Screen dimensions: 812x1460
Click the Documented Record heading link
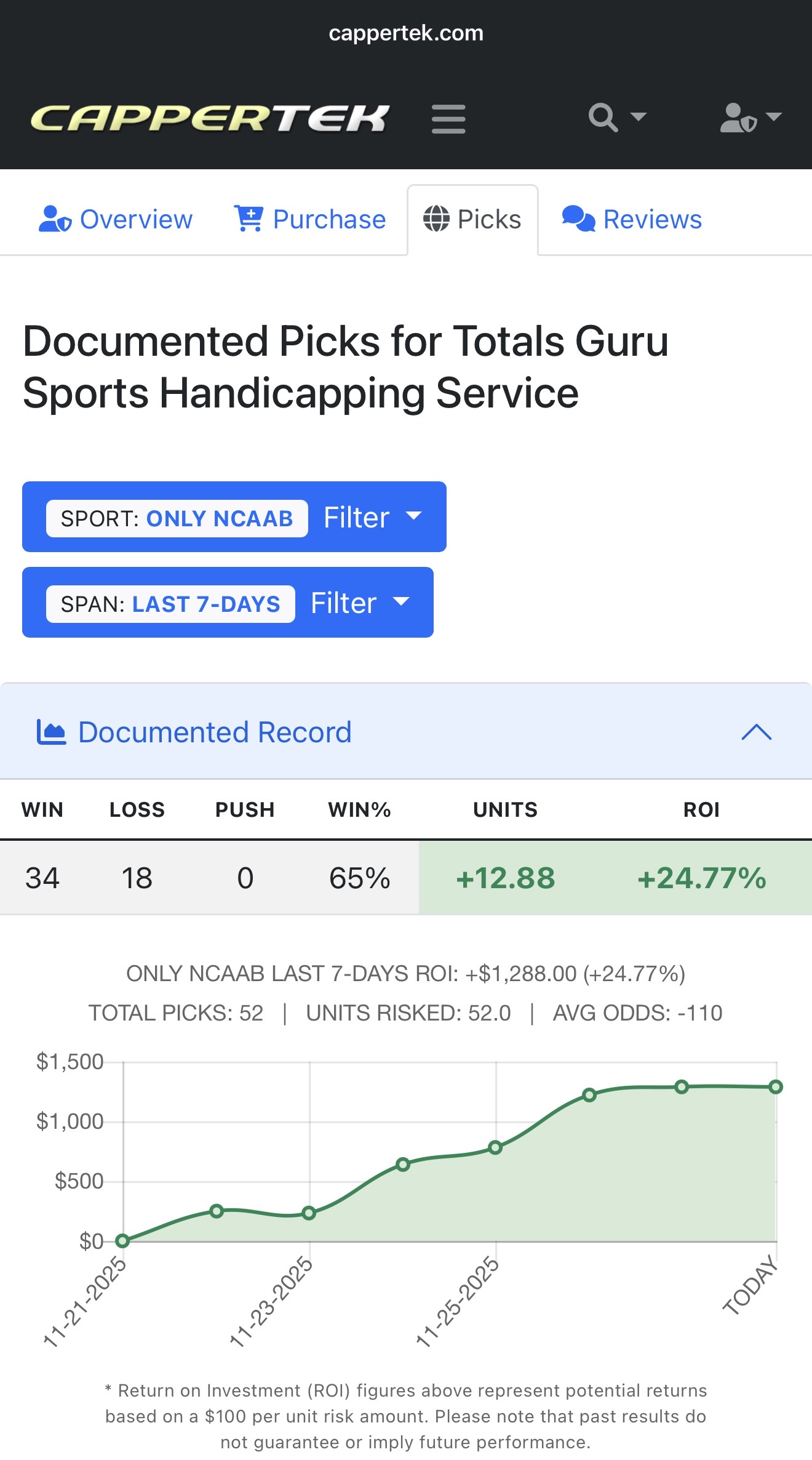point(215,732)
